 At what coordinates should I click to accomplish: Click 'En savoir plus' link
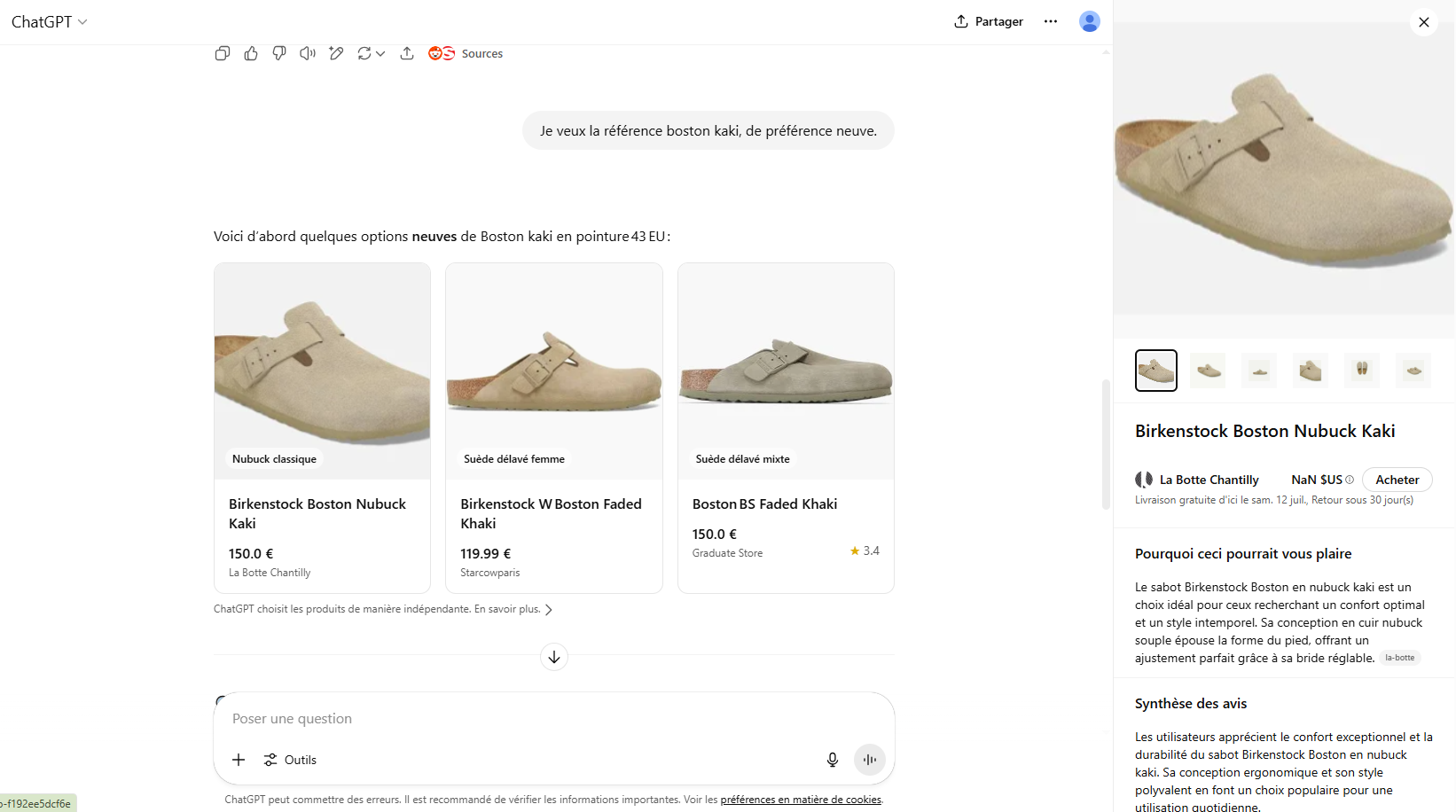point(513,609)
